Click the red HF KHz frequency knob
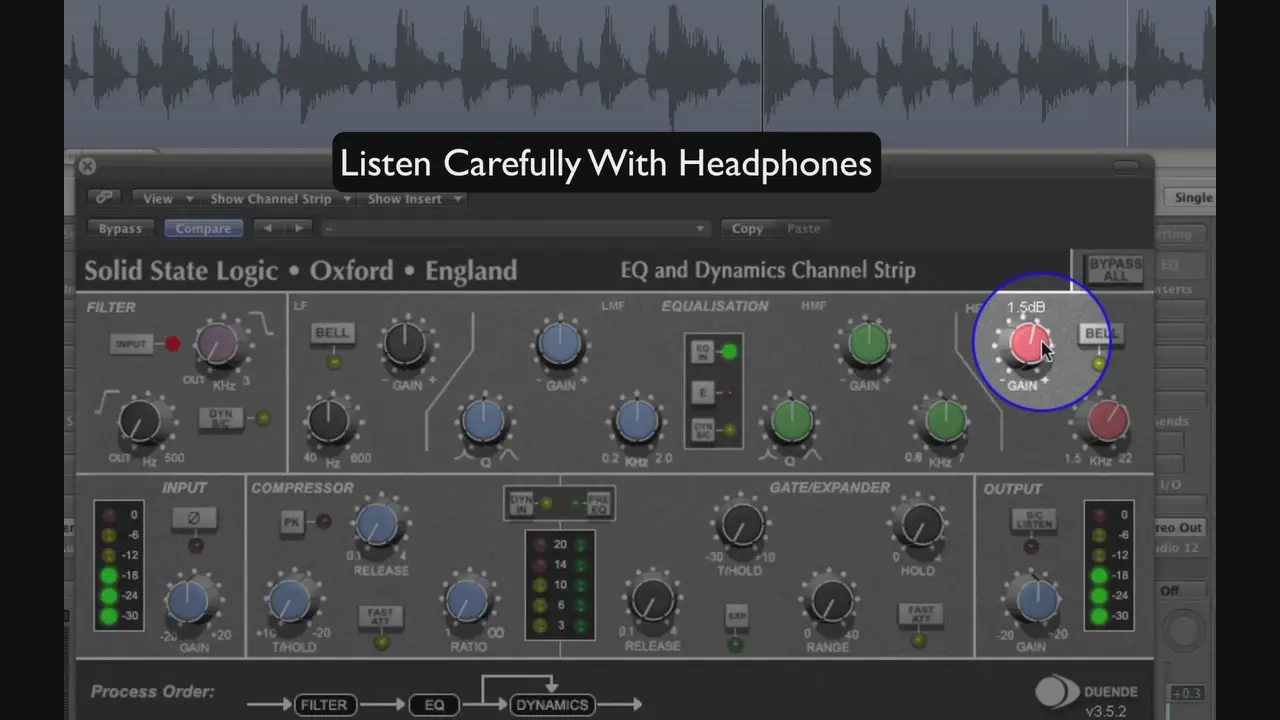1280x720 pixels. [1106, 421]
